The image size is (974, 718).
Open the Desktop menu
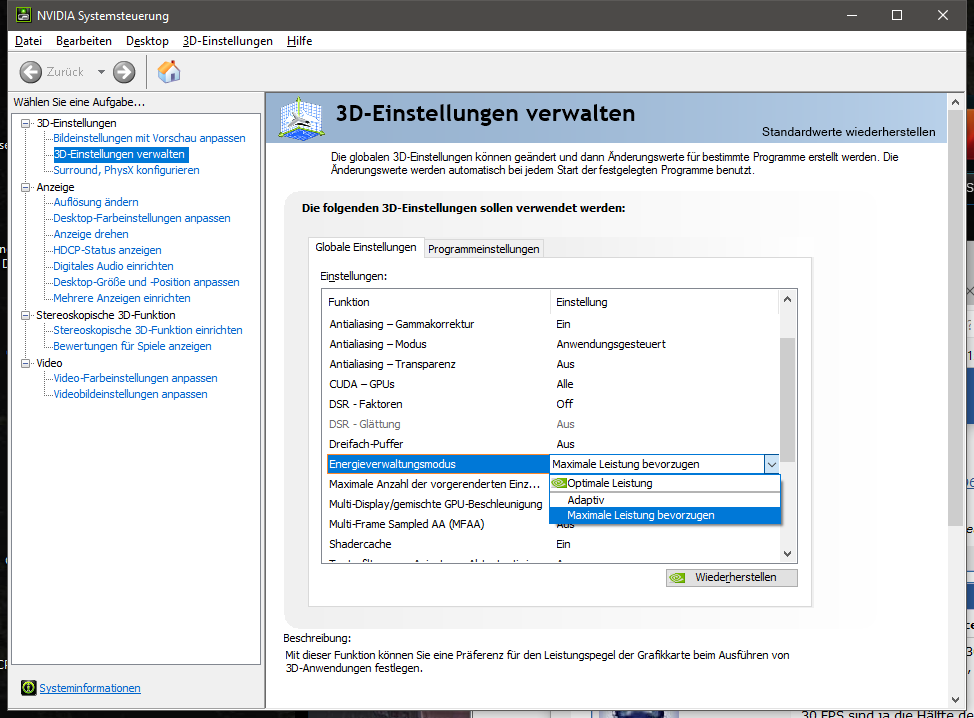147,41
